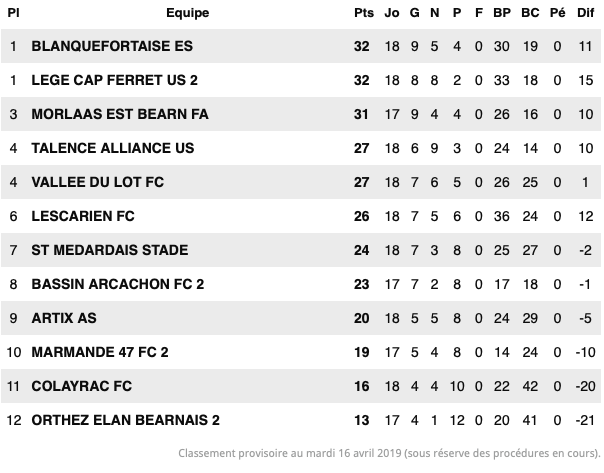
Task: Open LEGE CAP FERRET US 2 team
Action: [114, 80]
